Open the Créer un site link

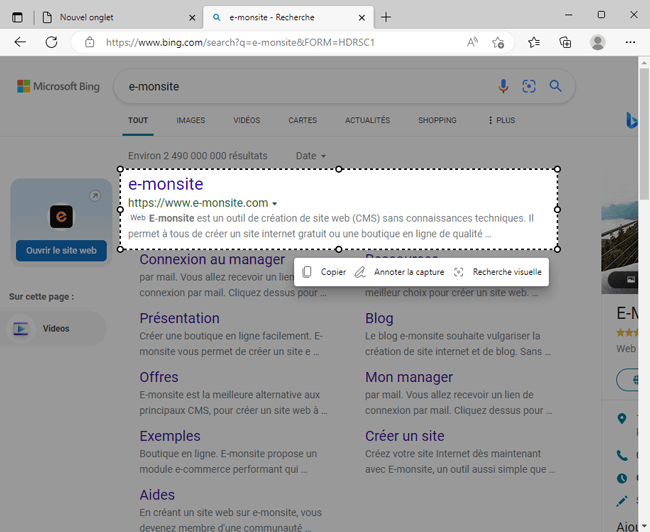[x=405, y=436]
